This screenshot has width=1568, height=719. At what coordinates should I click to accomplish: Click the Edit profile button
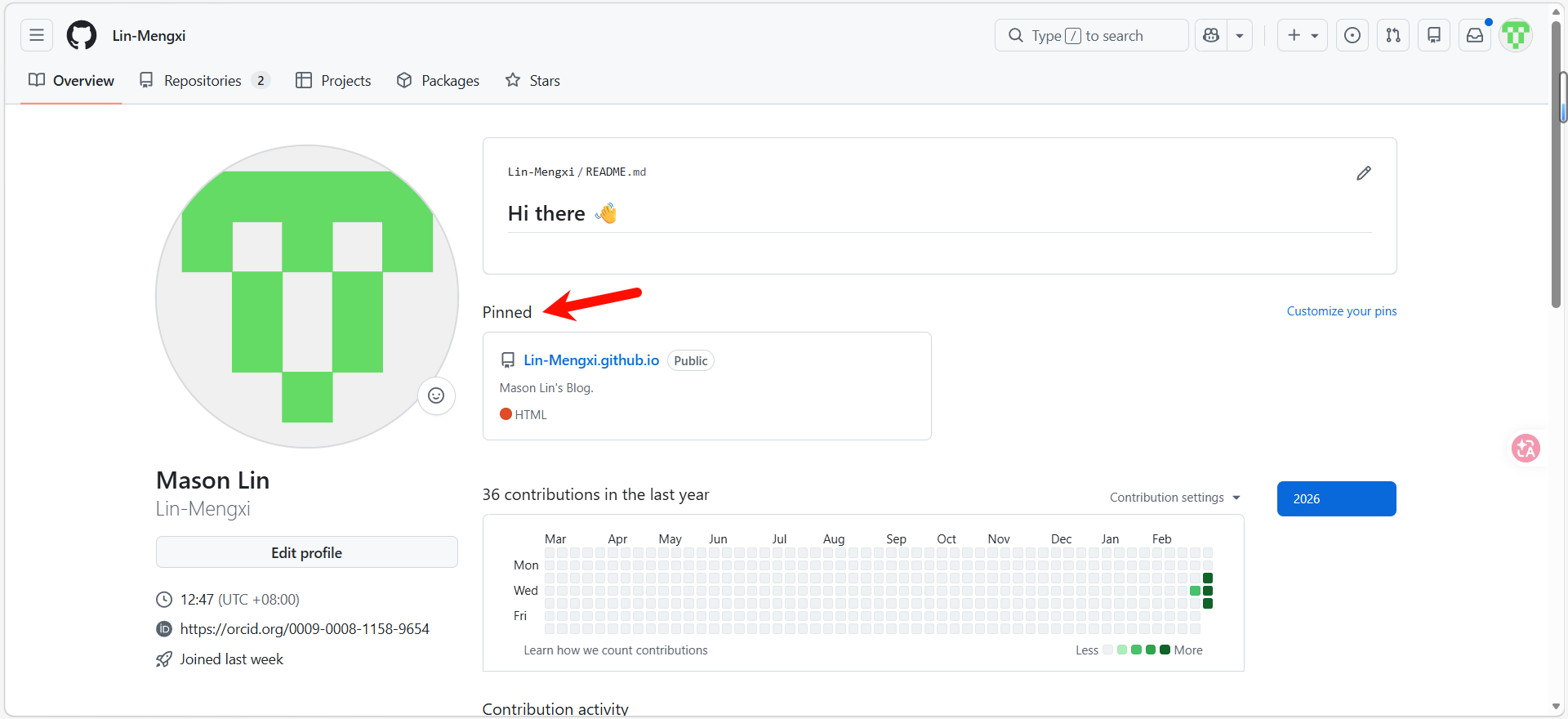(307, 552)
